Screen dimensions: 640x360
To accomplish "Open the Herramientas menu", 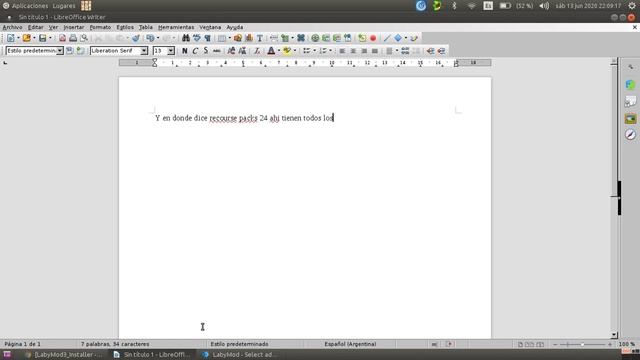I will tap(176, 27).
